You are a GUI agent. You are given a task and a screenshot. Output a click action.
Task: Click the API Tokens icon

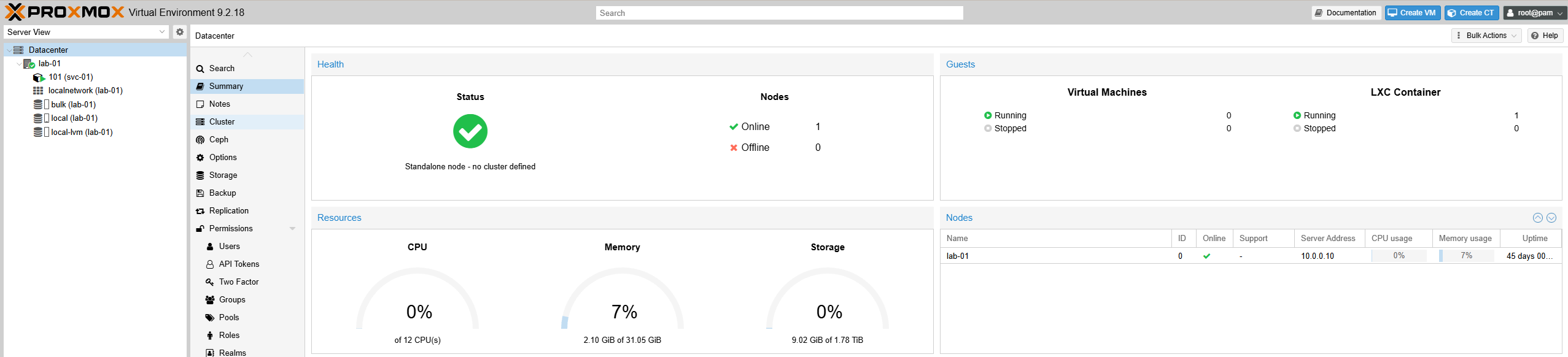pos(210,264)
